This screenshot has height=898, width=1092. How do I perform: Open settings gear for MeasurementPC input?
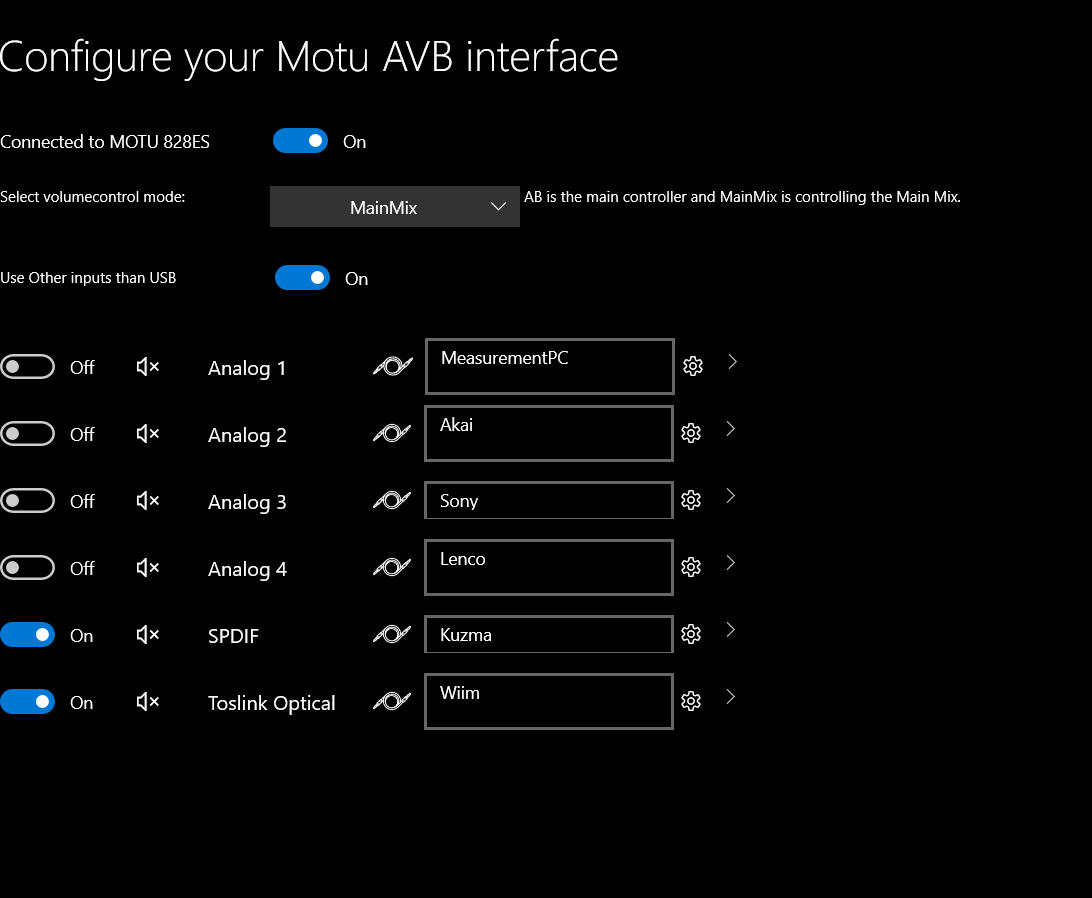[693, 366]
